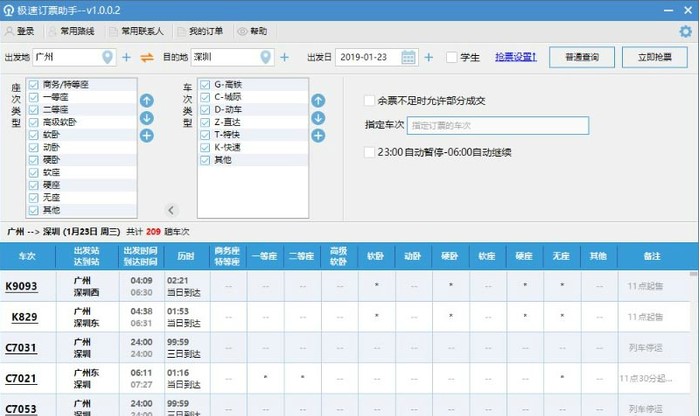Open the settings gear in top-right corner

(x=685, y=31)
